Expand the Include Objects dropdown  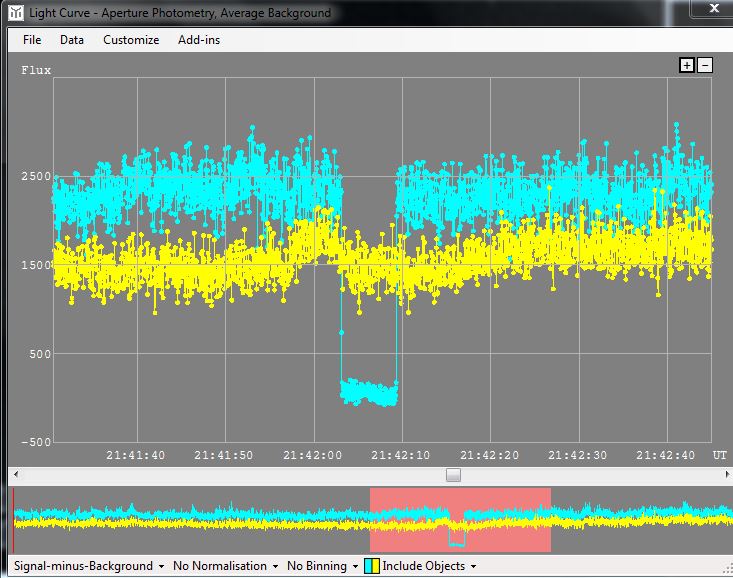coord(427,566)
